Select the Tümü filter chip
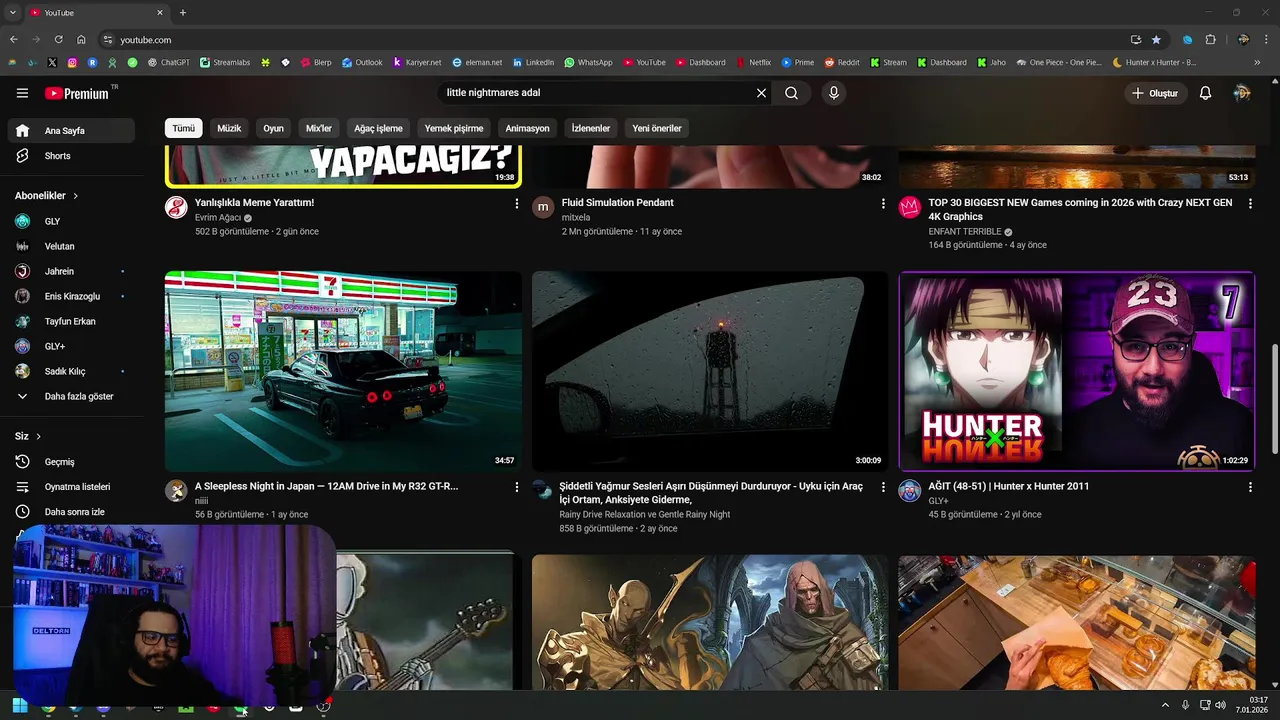The height and width of the screenshot is (720, 1280). pos(184,128)
